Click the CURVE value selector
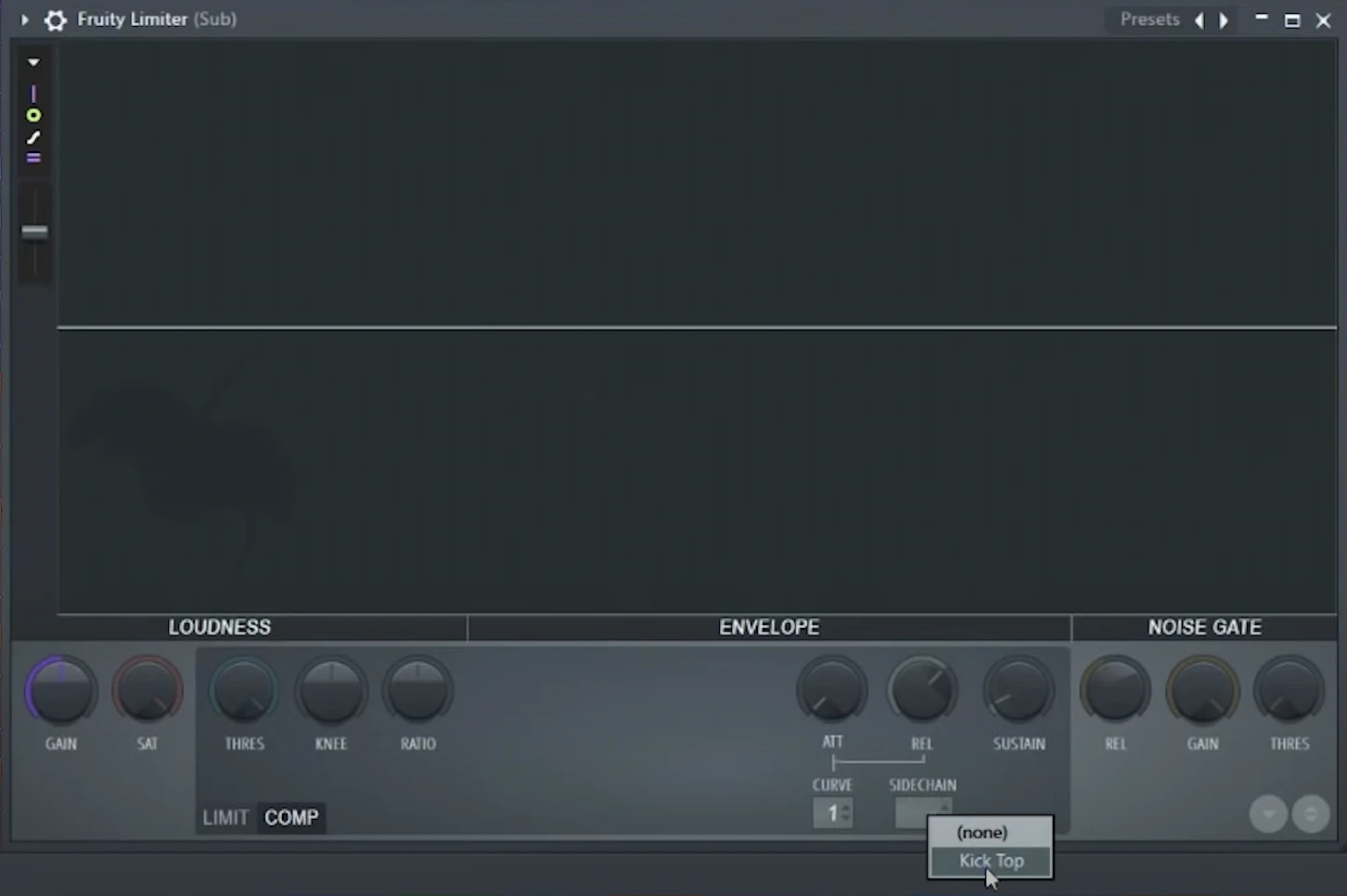The image size is (1347, 896). tap(833, 813)
